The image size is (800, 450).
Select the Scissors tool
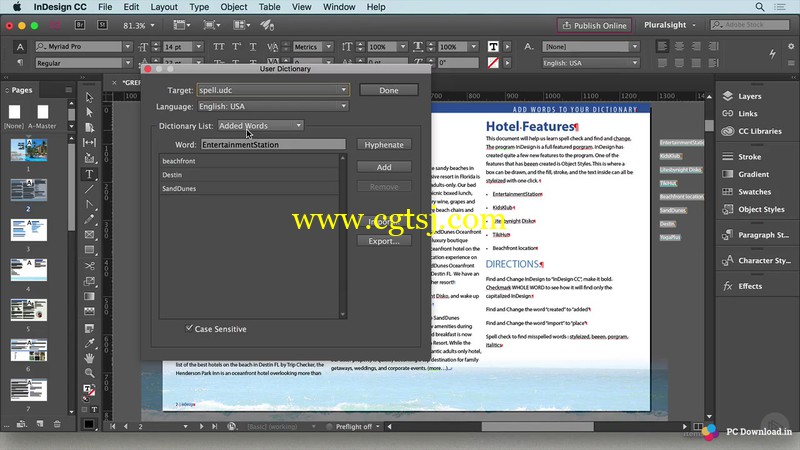89,266
